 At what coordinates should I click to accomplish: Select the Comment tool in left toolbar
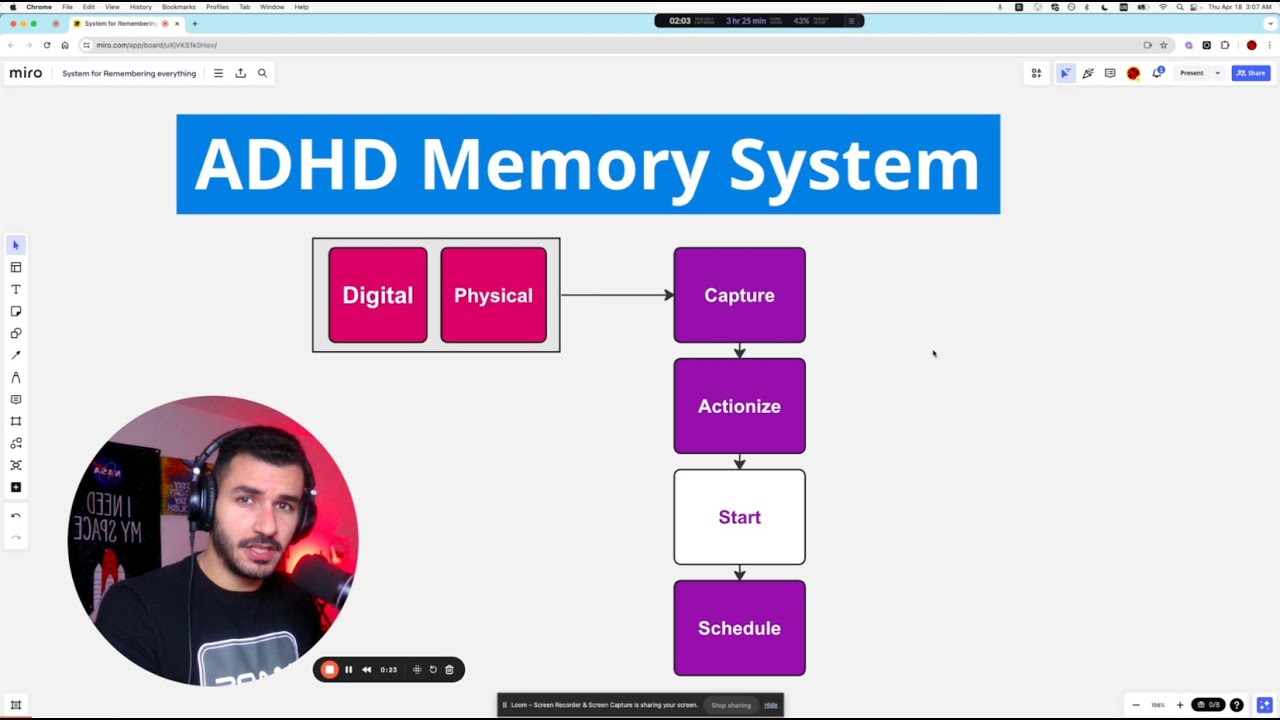tap(16, 399)
